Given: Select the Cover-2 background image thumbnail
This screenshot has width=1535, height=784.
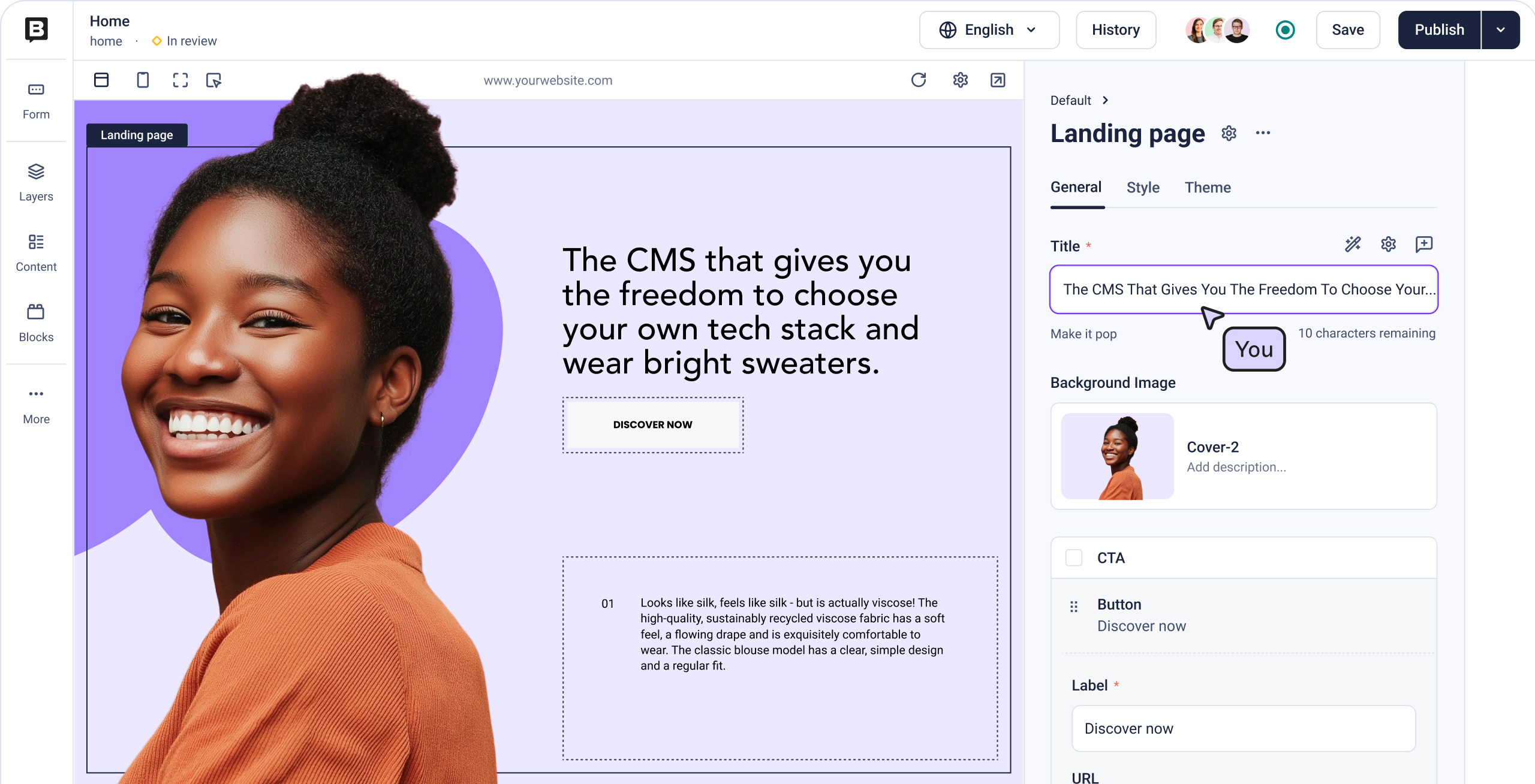Looking at the screenshot, I should [x=1117, y=456].
